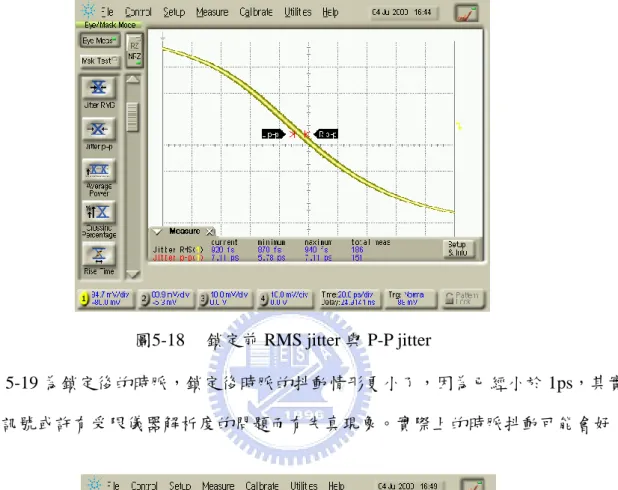Click the Pattern Lock button
The image size is (618, 490).
[x=462, y=299]
